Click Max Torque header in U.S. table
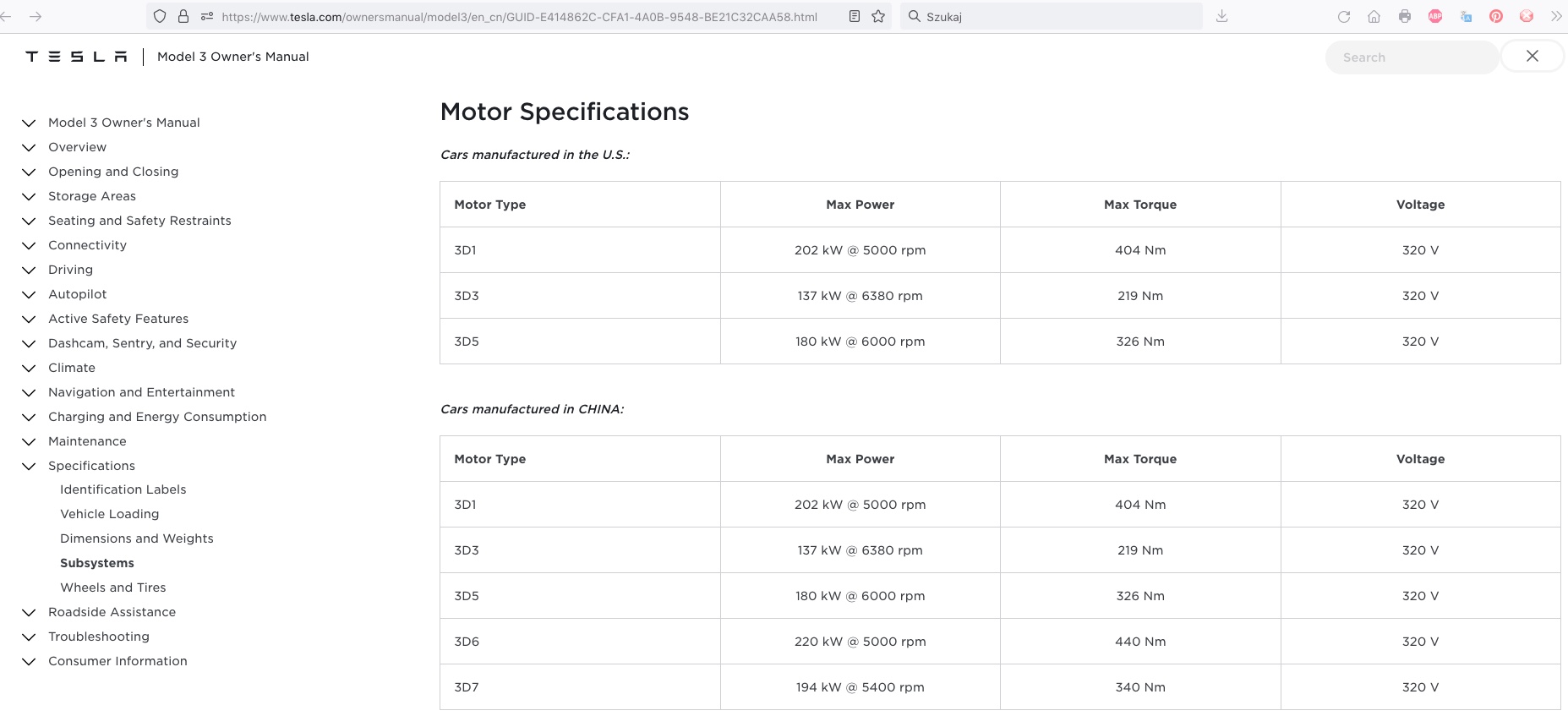This screenshot has height=727, width=1568. tap(1140, 205)
